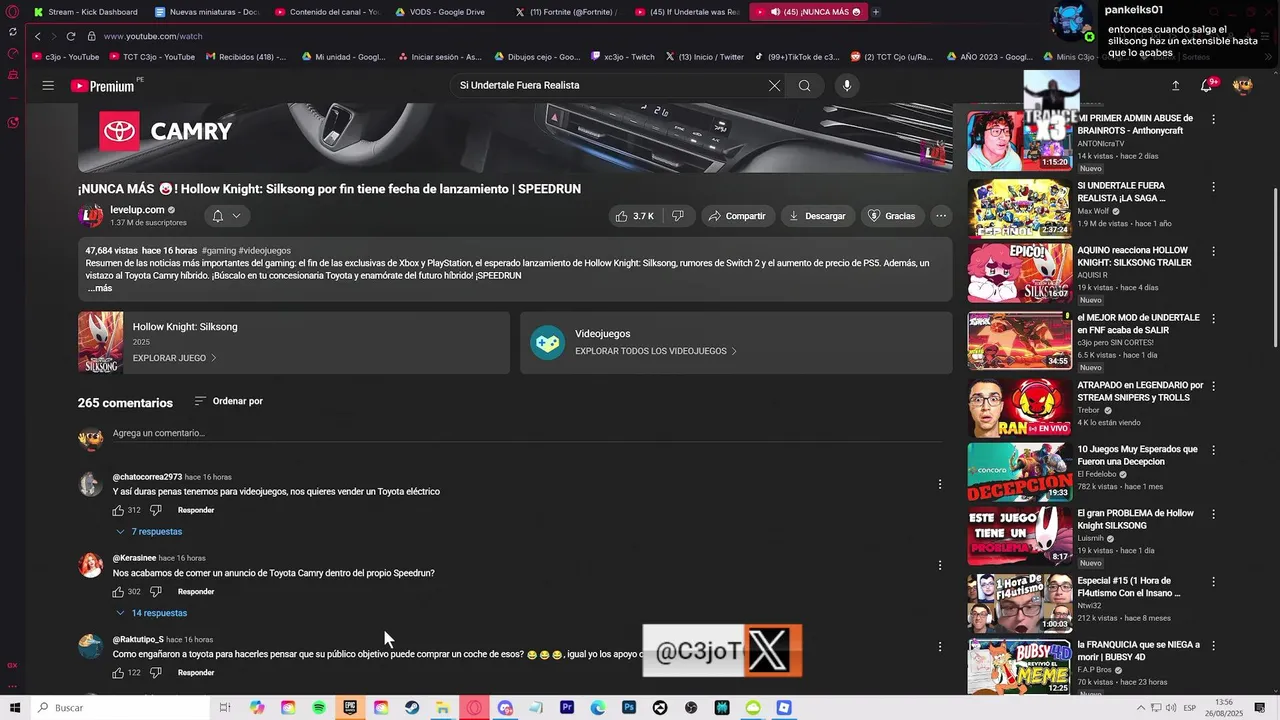Open Steam from the taskbar
This screenshot has height=720, width=1280.
(412, 708)
